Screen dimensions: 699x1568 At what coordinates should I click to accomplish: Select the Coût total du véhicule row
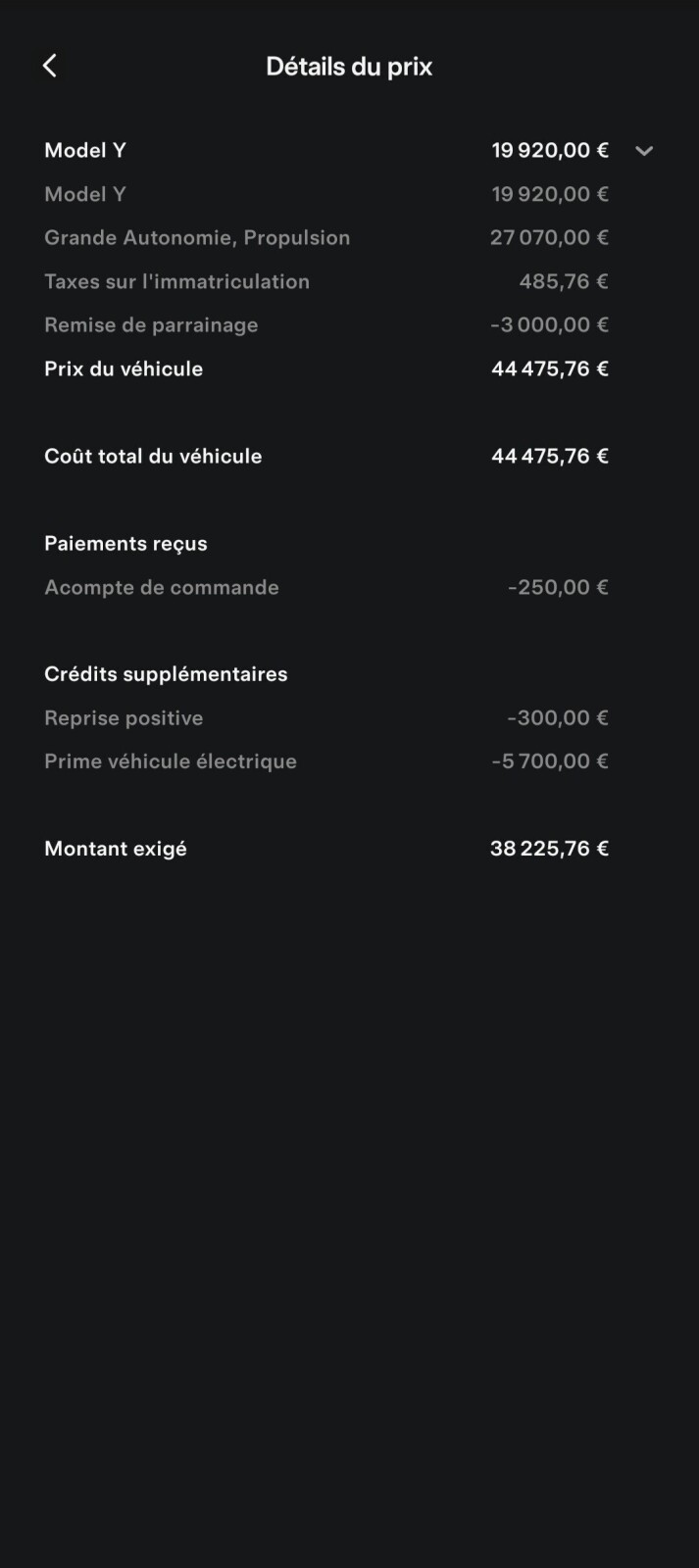click(326, 456)
